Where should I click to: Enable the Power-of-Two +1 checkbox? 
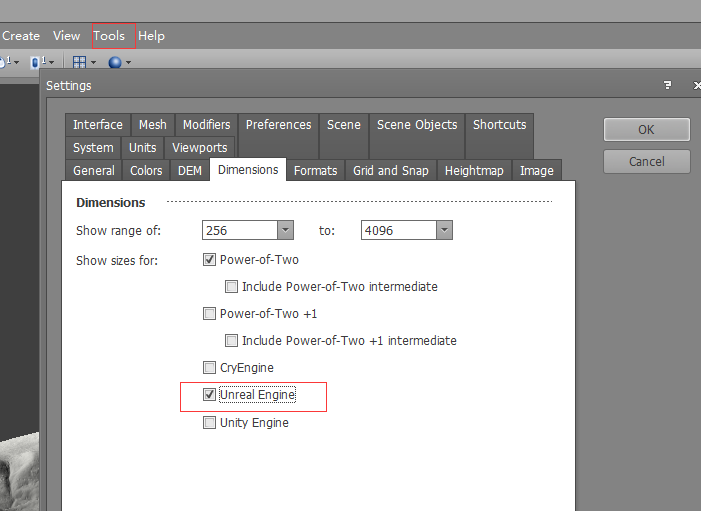[x=209, y=313]
